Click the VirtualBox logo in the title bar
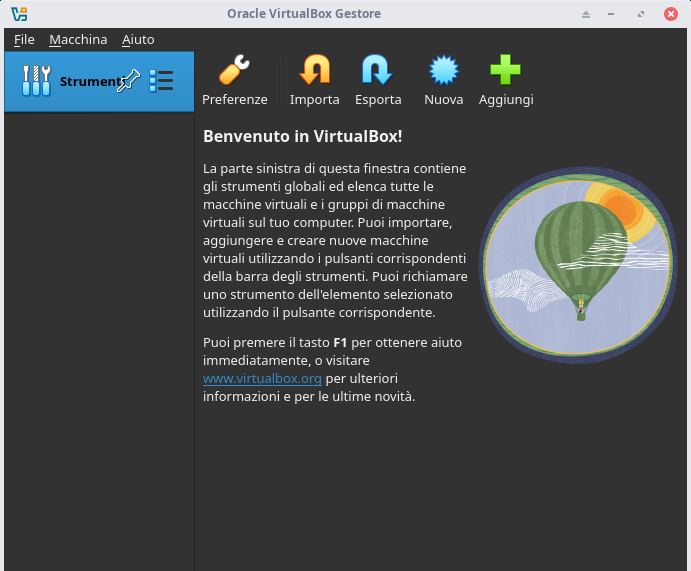 coord(19,14)
